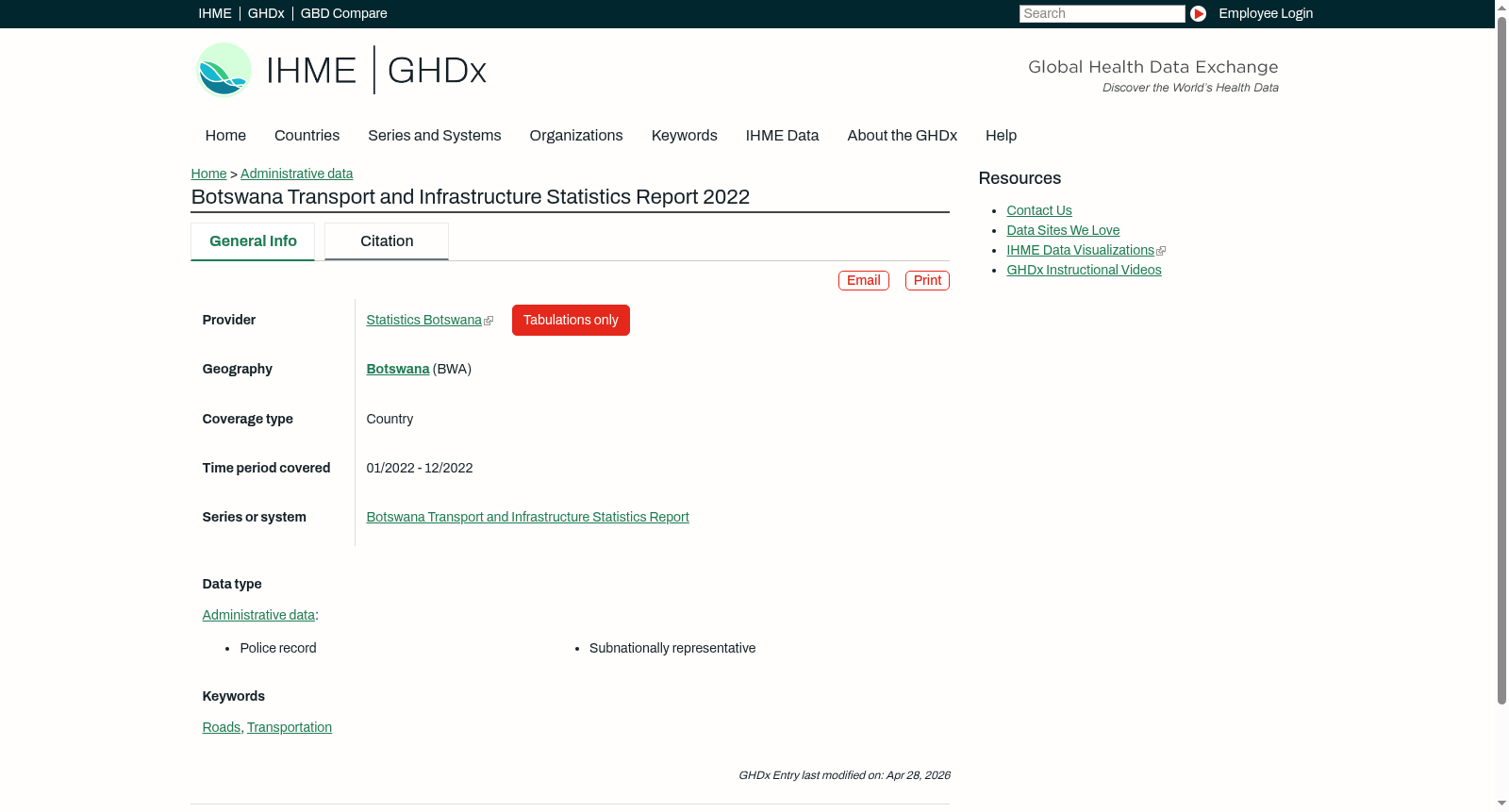Screen dimensions: 1509x812
Task: Click the Print button
Action: pos(927,280)
